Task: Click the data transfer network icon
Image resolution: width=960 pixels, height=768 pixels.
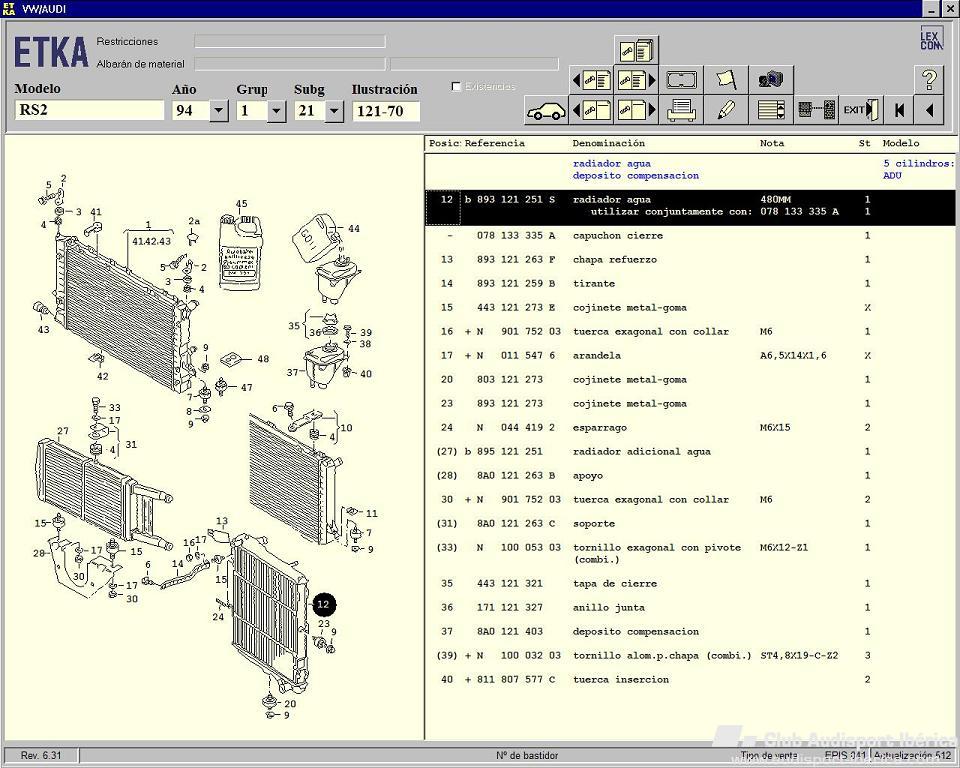Action: click(816, 110)
